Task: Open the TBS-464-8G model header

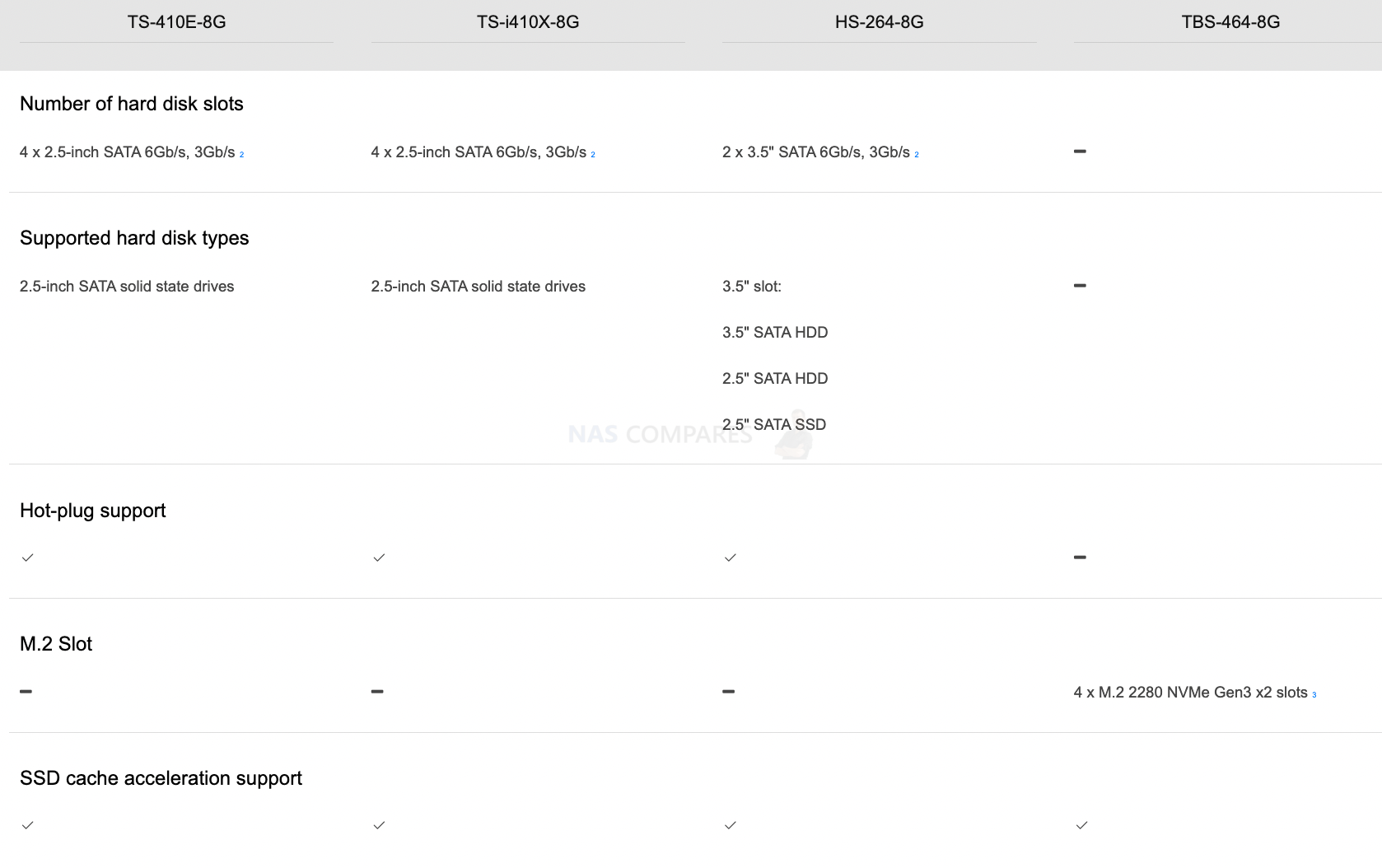Action: click(x=1230, y=22)
